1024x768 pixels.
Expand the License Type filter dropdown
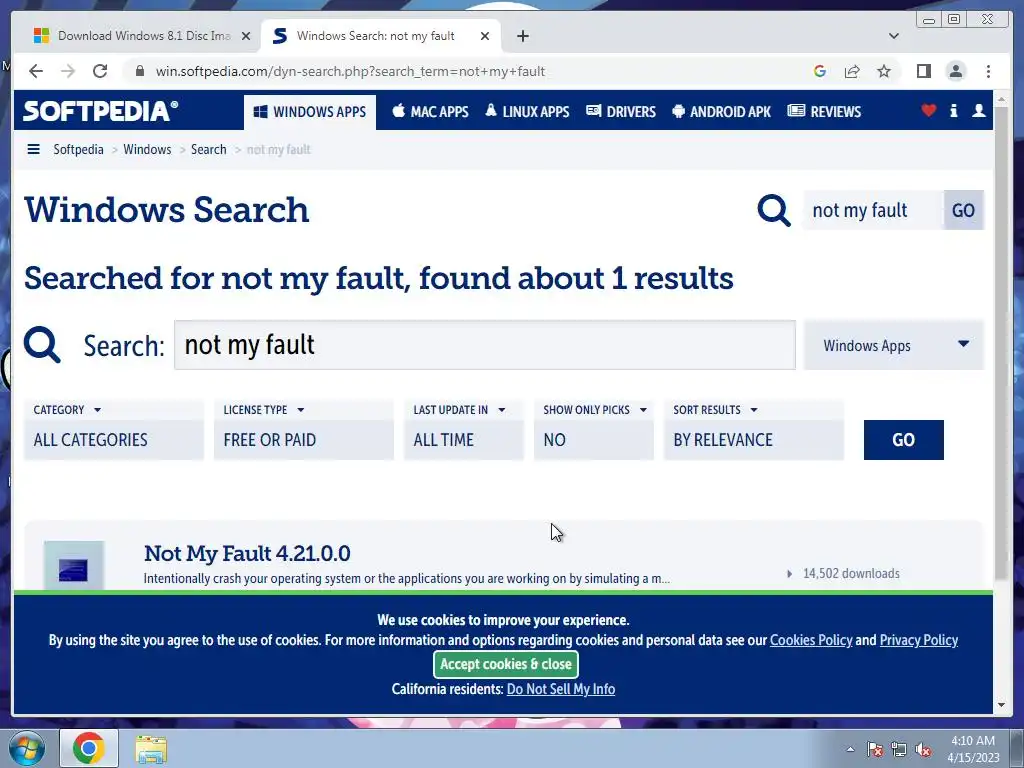pyautogui.click(x=264, y=409)
